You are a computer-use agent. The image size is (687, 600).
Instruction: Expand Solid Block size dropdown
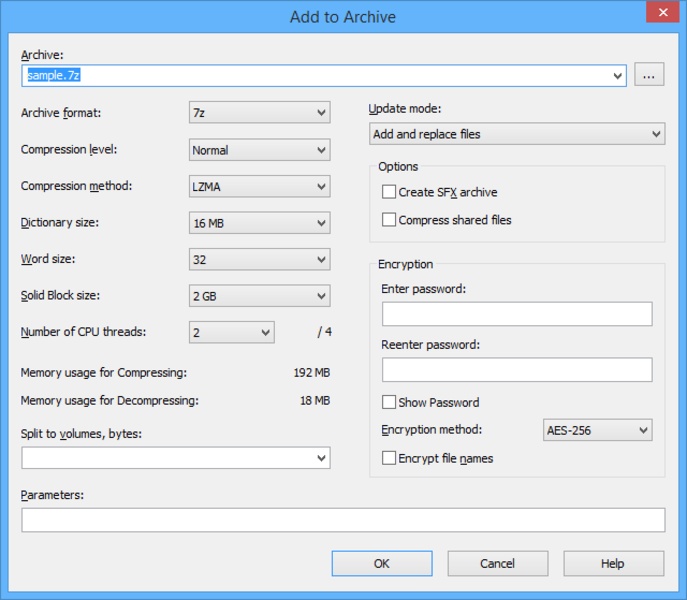tap(259, 296)
